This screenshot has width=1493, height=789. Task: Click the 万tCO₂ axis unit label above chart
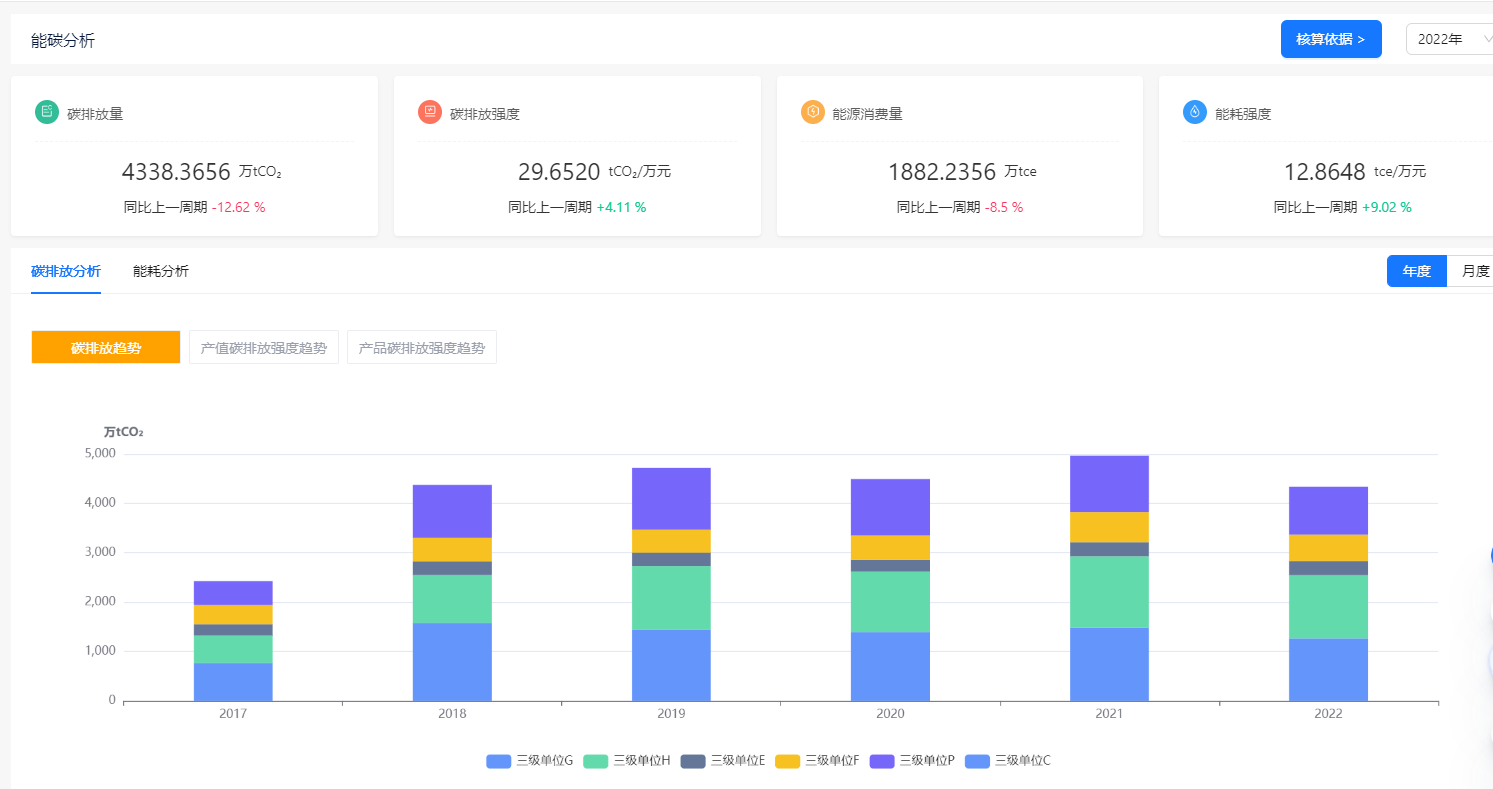(x=124, y=432)
